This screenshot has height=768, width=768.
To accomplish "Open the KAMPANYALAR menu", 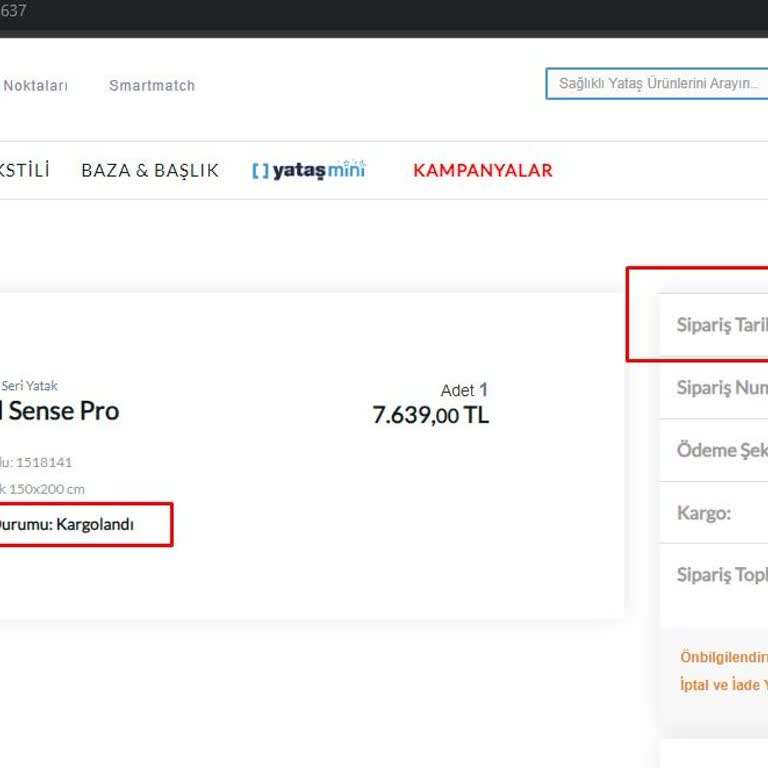I will pyautogui.click(x=482, y=170).
